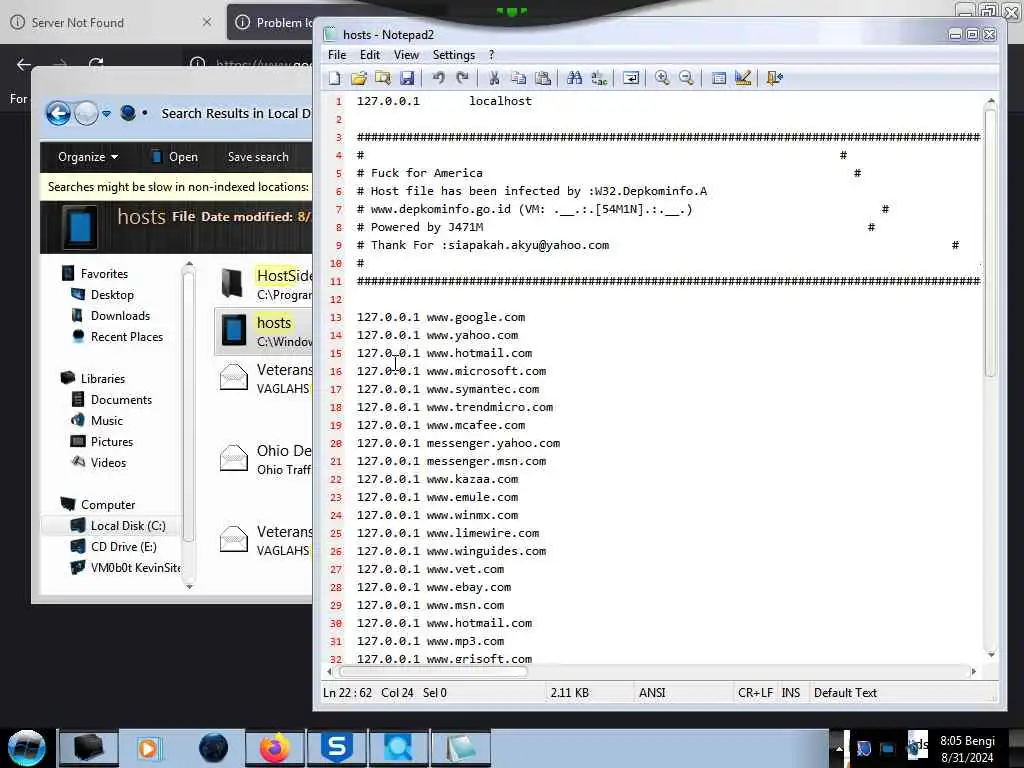The image size is (1024, 768).
Task: Open the Pictures library
Action: (112, 441)
